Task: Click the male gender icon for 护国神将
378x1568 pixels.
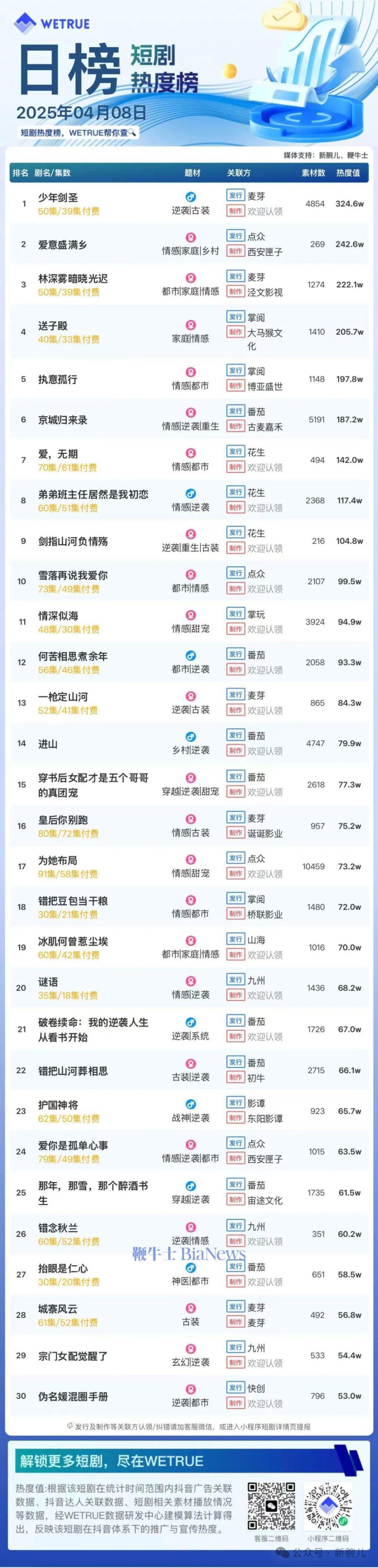Action: [x=190, y=1104]
